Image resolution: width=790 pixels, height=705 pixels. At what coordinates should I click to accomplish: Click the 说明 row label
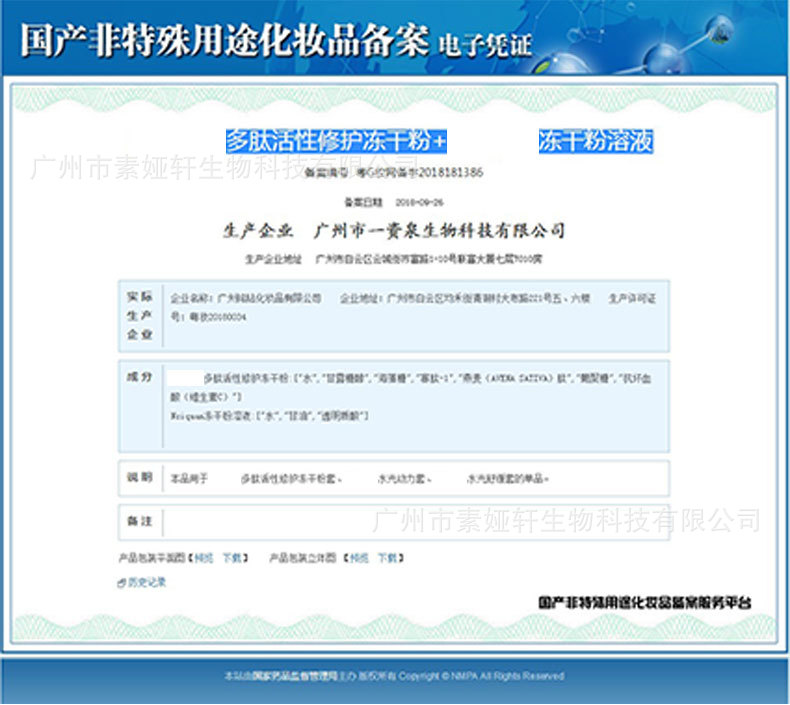[140, 477]
